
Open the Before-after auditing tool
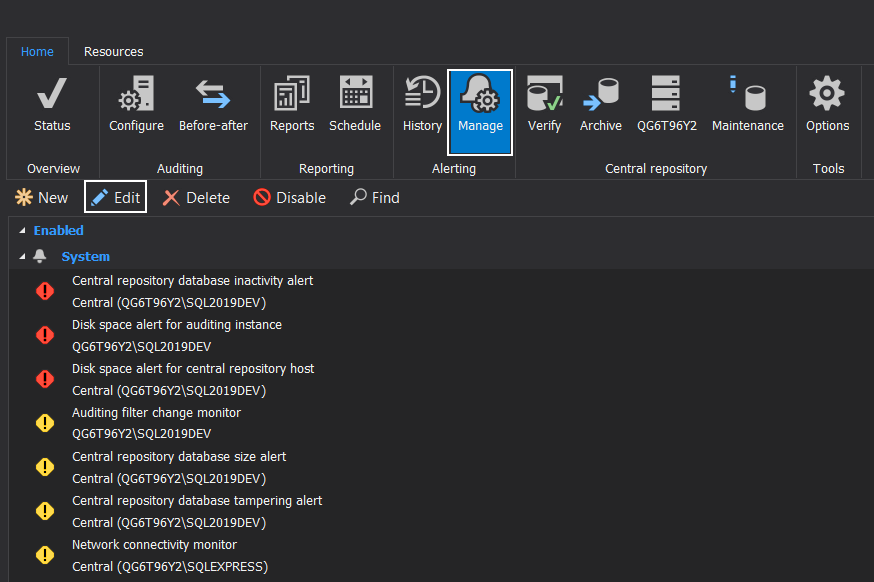[213, 95]
